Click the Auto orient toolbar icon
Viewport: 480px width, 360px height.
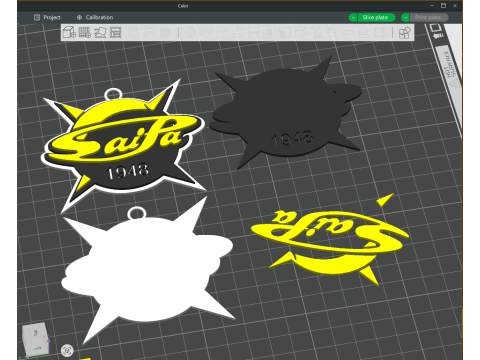[x=100, y=32]
